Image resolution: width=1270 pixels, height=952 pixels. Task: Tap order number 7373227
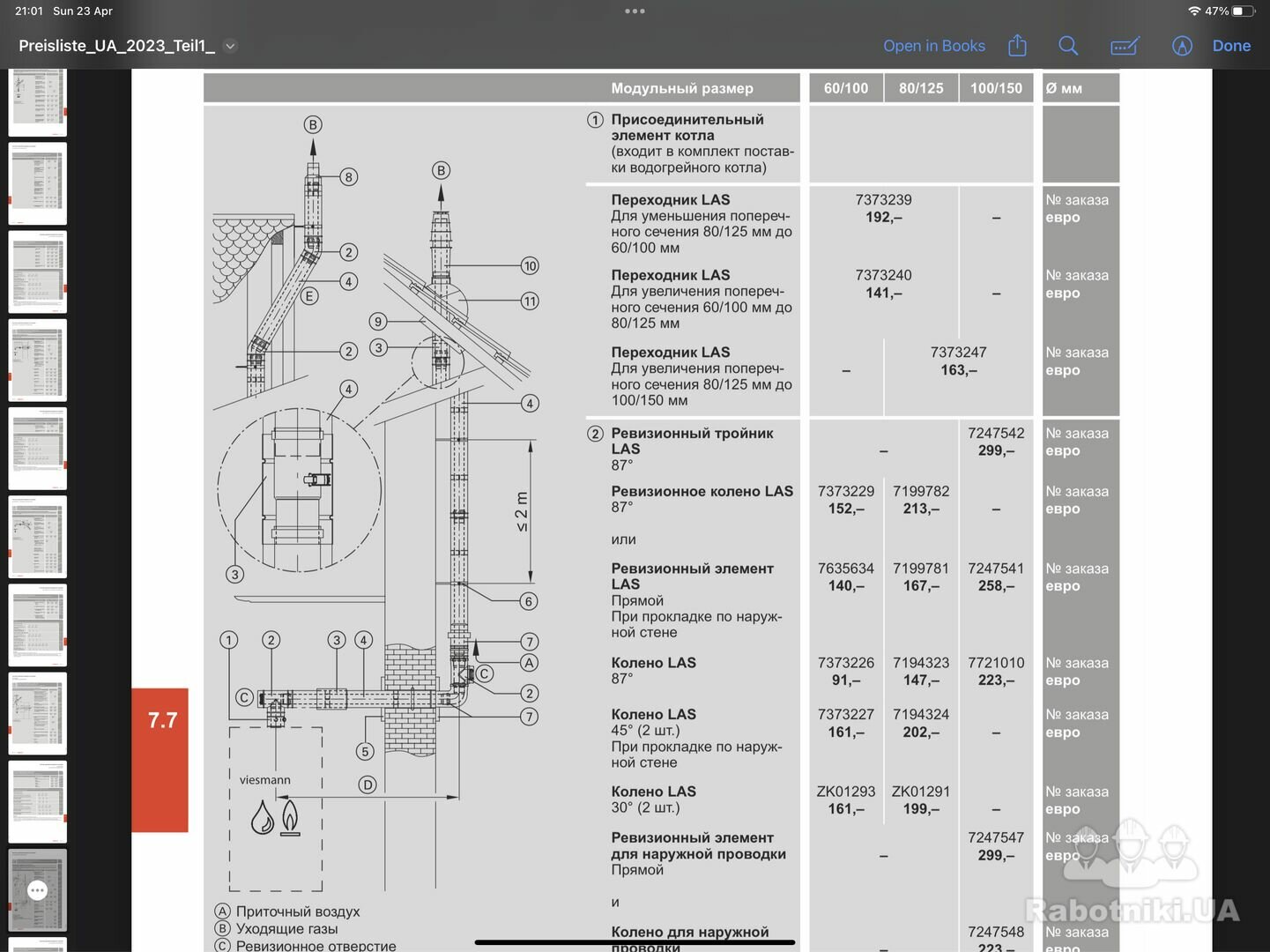(x=846, y=714)
